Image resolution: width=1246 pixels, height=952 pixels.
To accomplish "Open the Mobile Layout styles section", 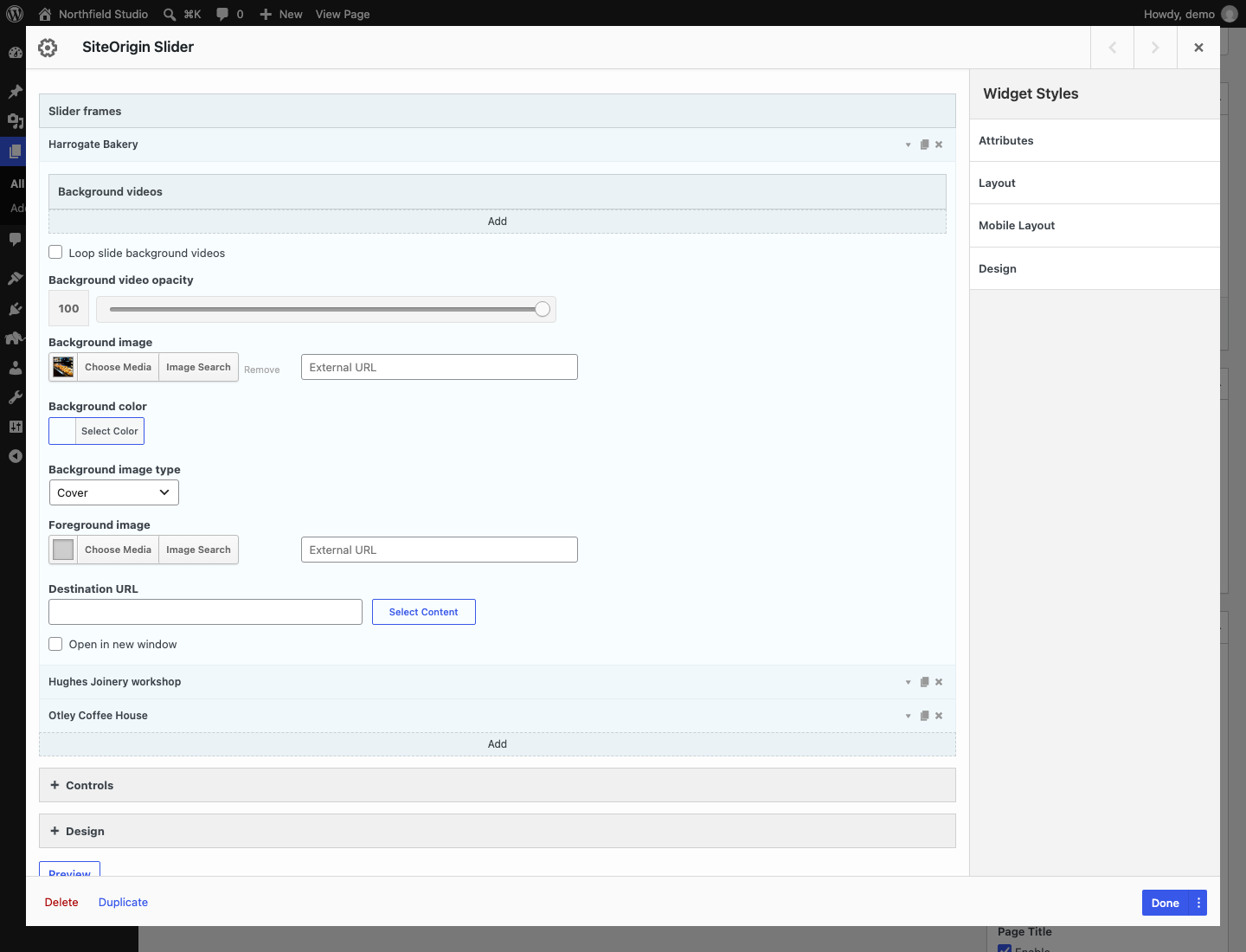I will (1095, 226).
